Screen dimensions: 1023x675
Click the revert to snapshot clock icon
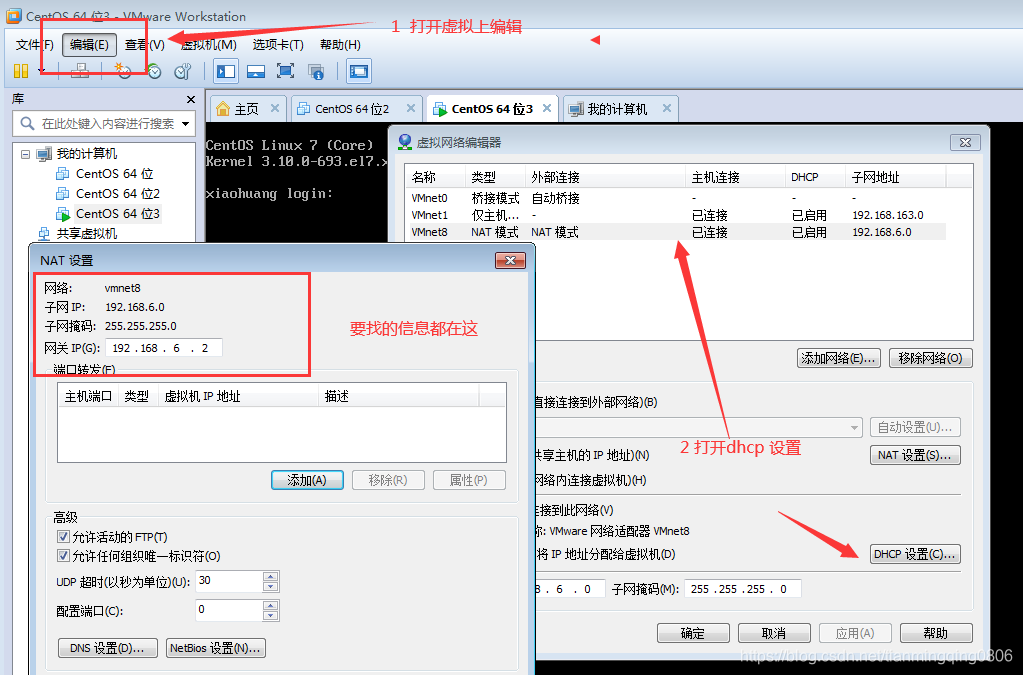(x=153, y=71)
